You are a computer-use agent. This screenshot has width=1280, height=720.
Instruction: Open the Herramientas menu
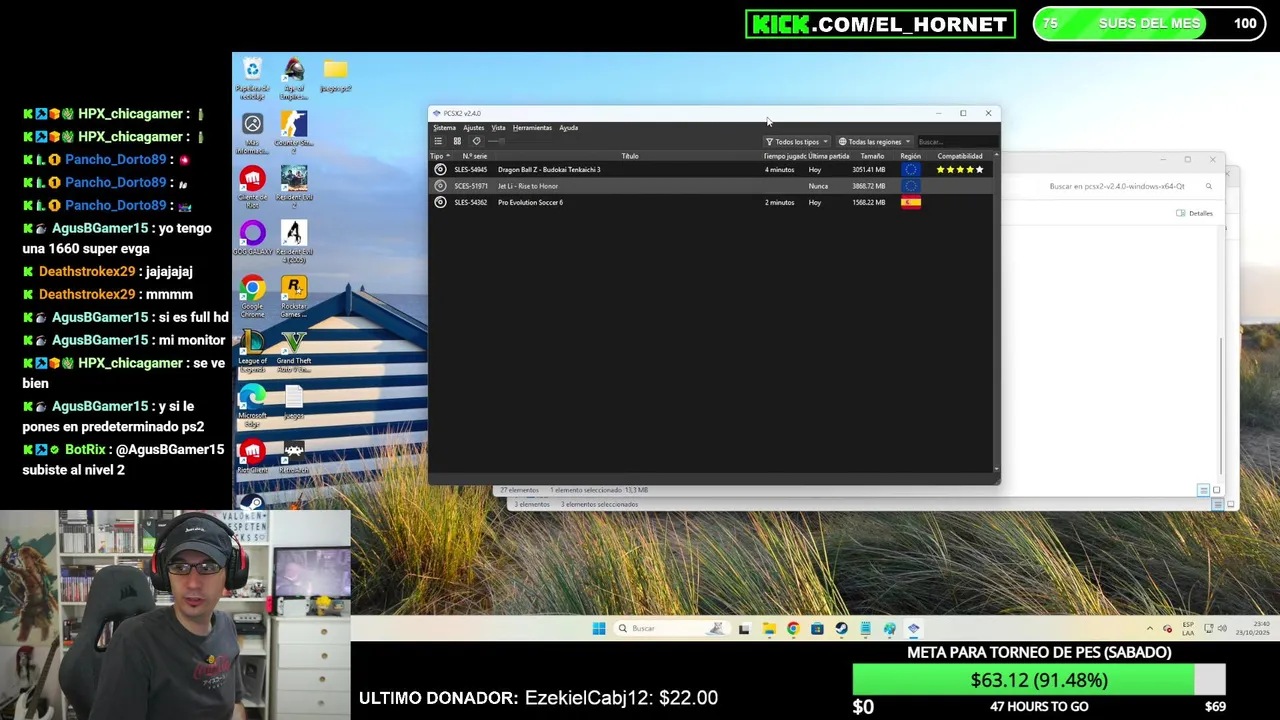[x=532, y=128]
